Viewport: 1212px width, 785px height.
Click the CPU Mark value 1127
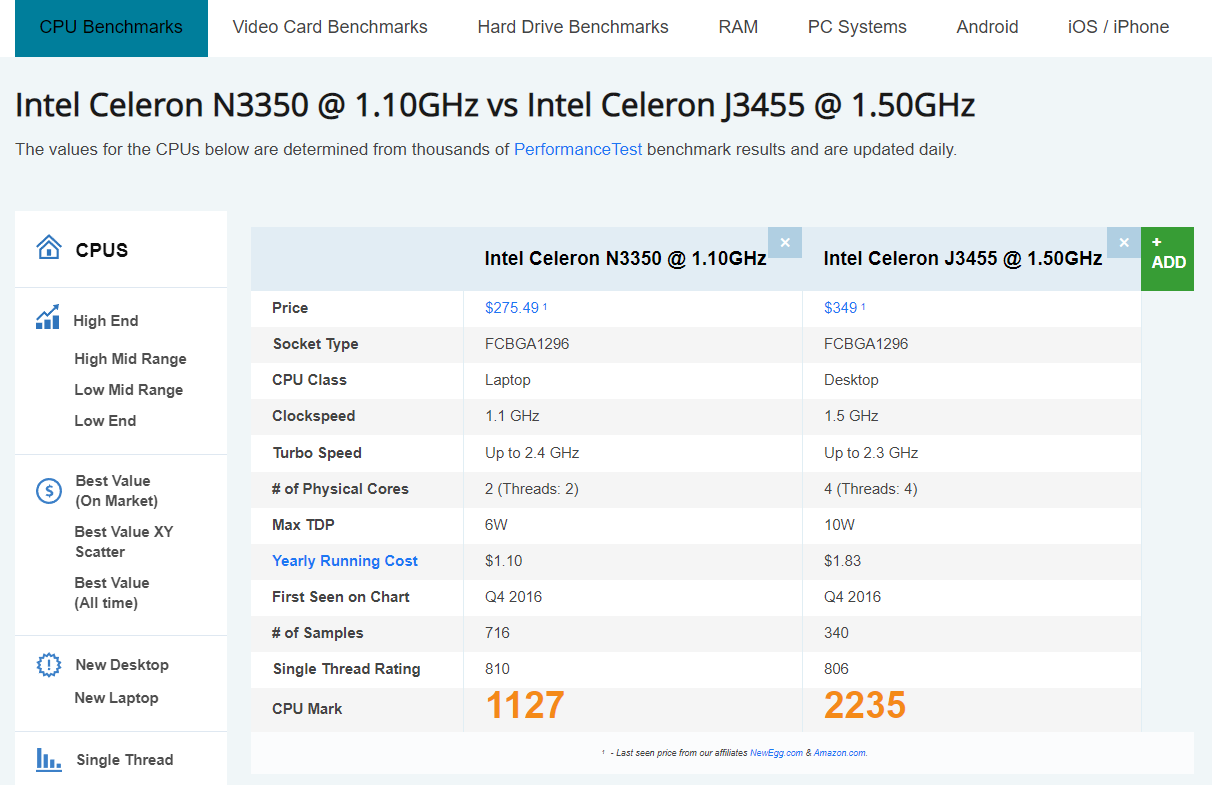(525, 706)
